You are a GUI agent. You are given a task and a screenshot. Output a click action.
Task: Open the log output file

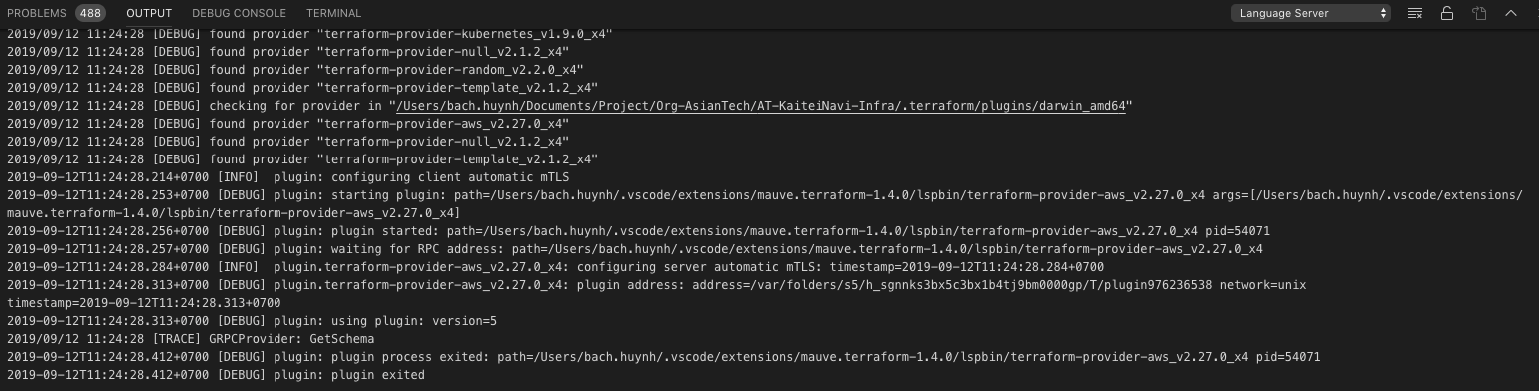click(1479, 13)
